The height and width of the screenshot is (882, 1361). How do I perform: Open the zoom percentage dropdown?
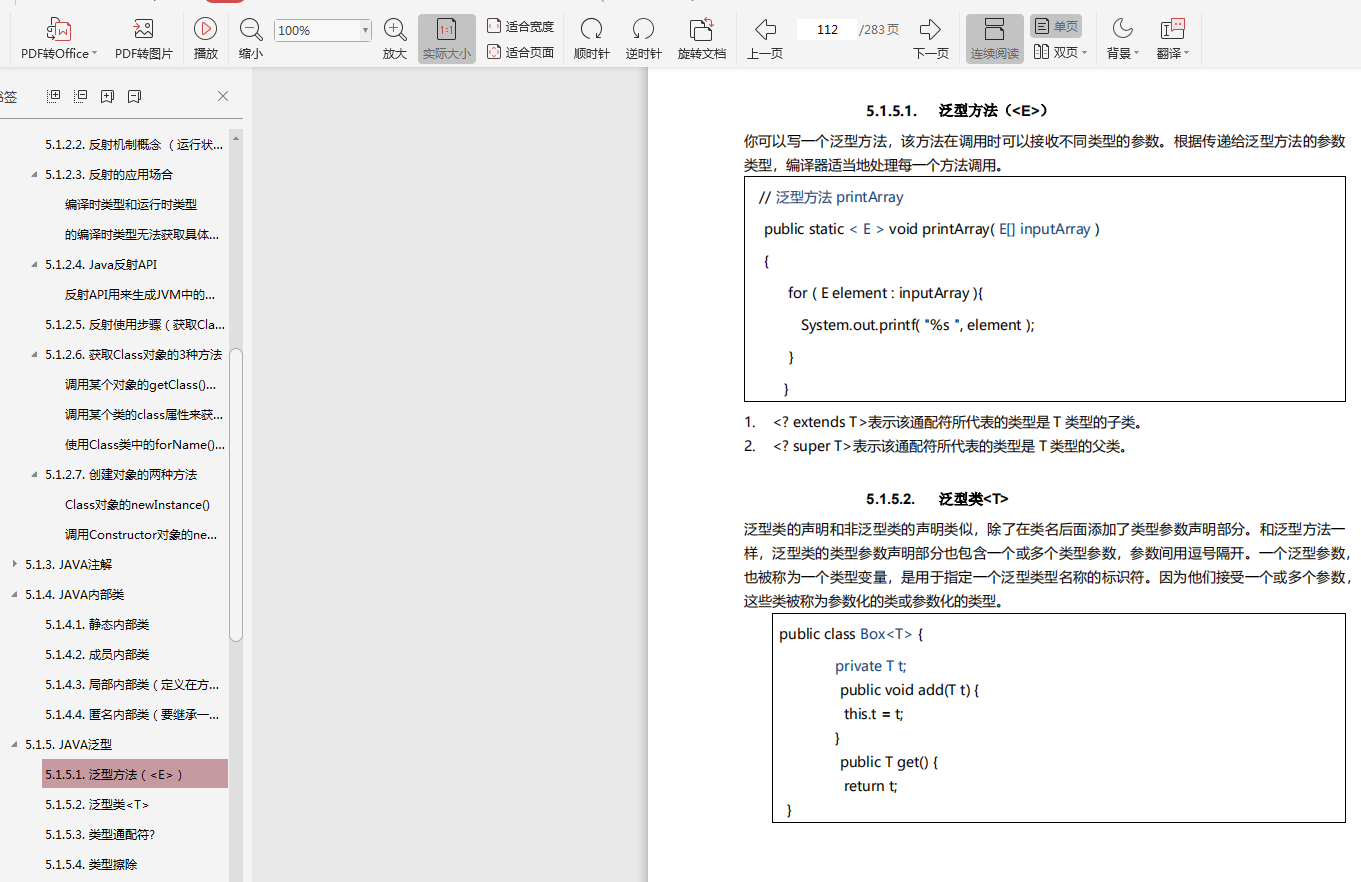(368, 30)
